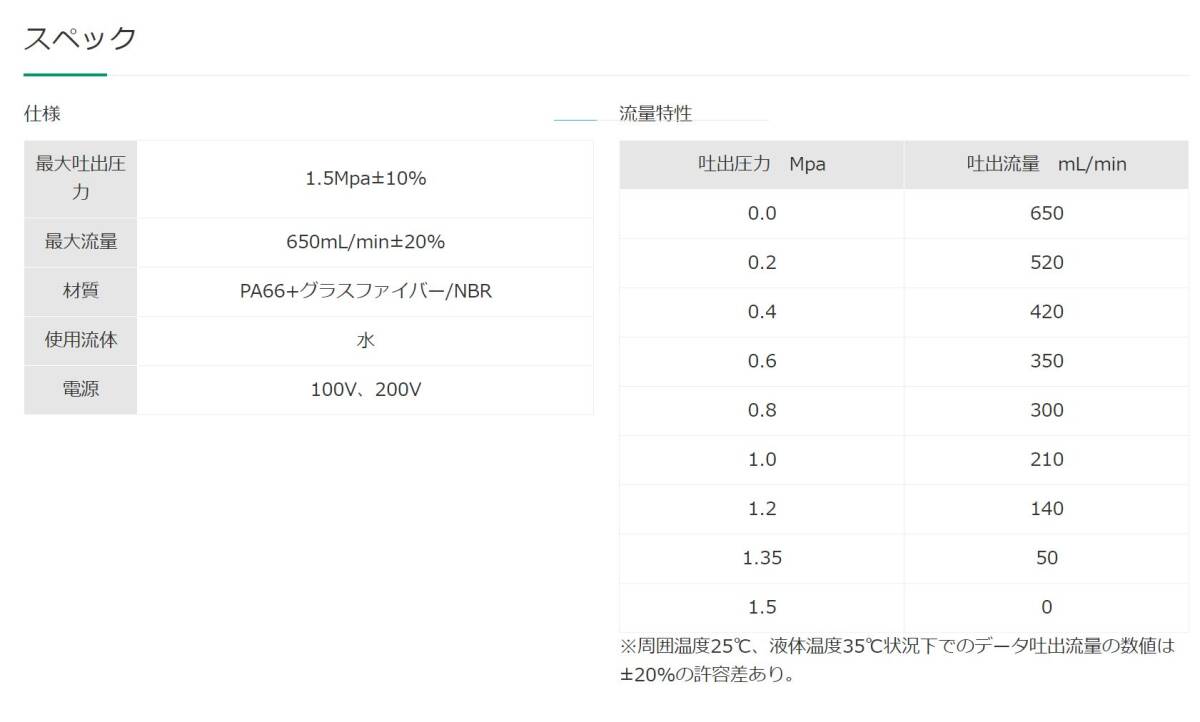The image size is (1200, 722).
Task: Click the 使用流体 row header
Action: [79, 340]
